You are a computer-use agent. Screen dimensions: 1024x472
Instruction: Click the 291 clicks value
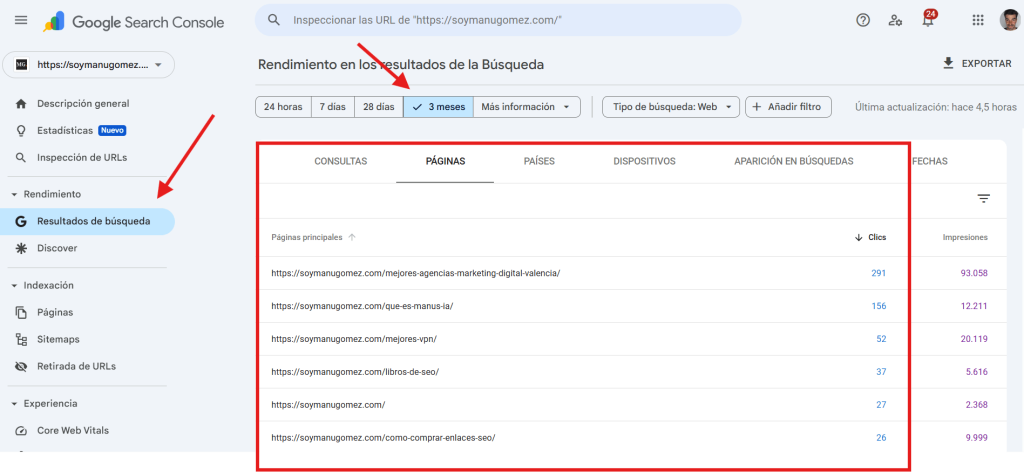point(878,273)
